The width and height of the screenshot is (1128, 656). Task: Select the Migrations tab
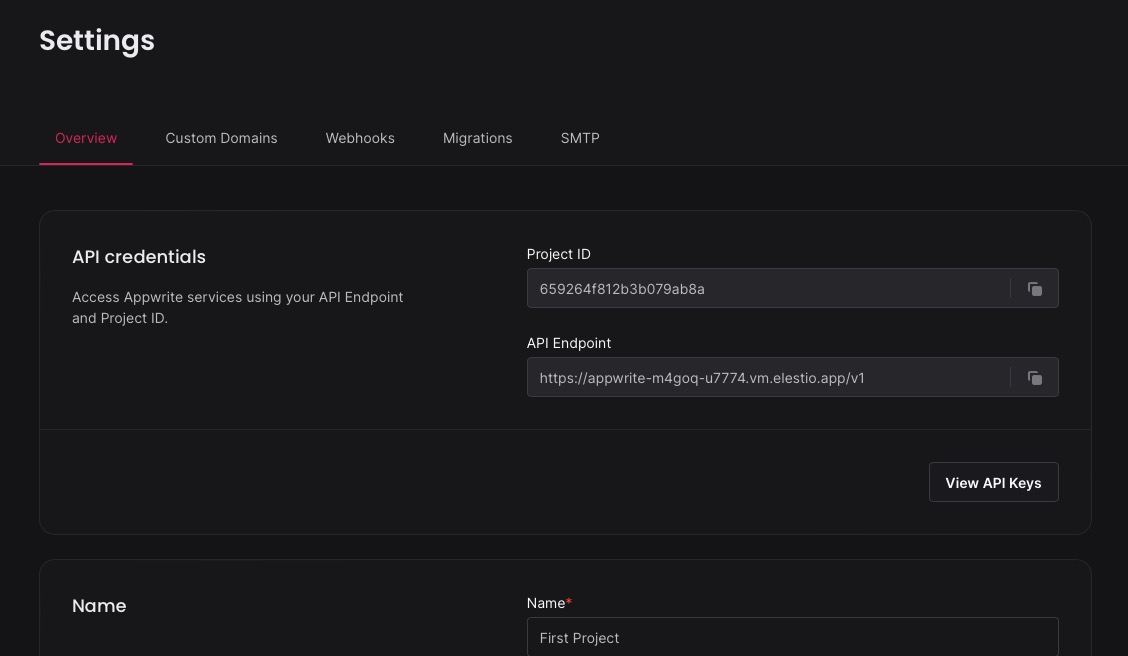pyautogui.click(x=477, y=138)
